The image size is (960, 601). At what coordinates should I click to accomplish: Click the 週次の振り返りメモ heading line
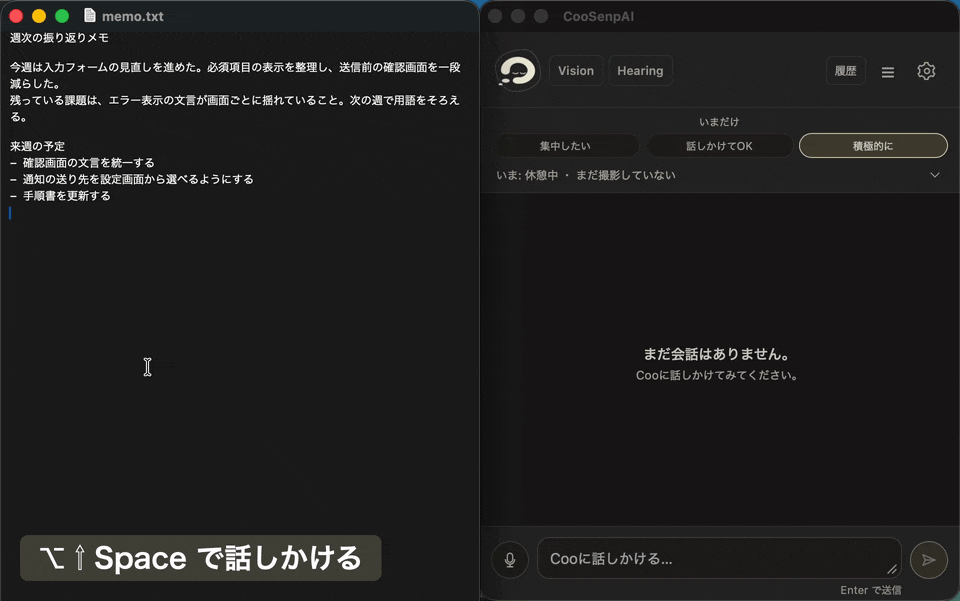59,38
